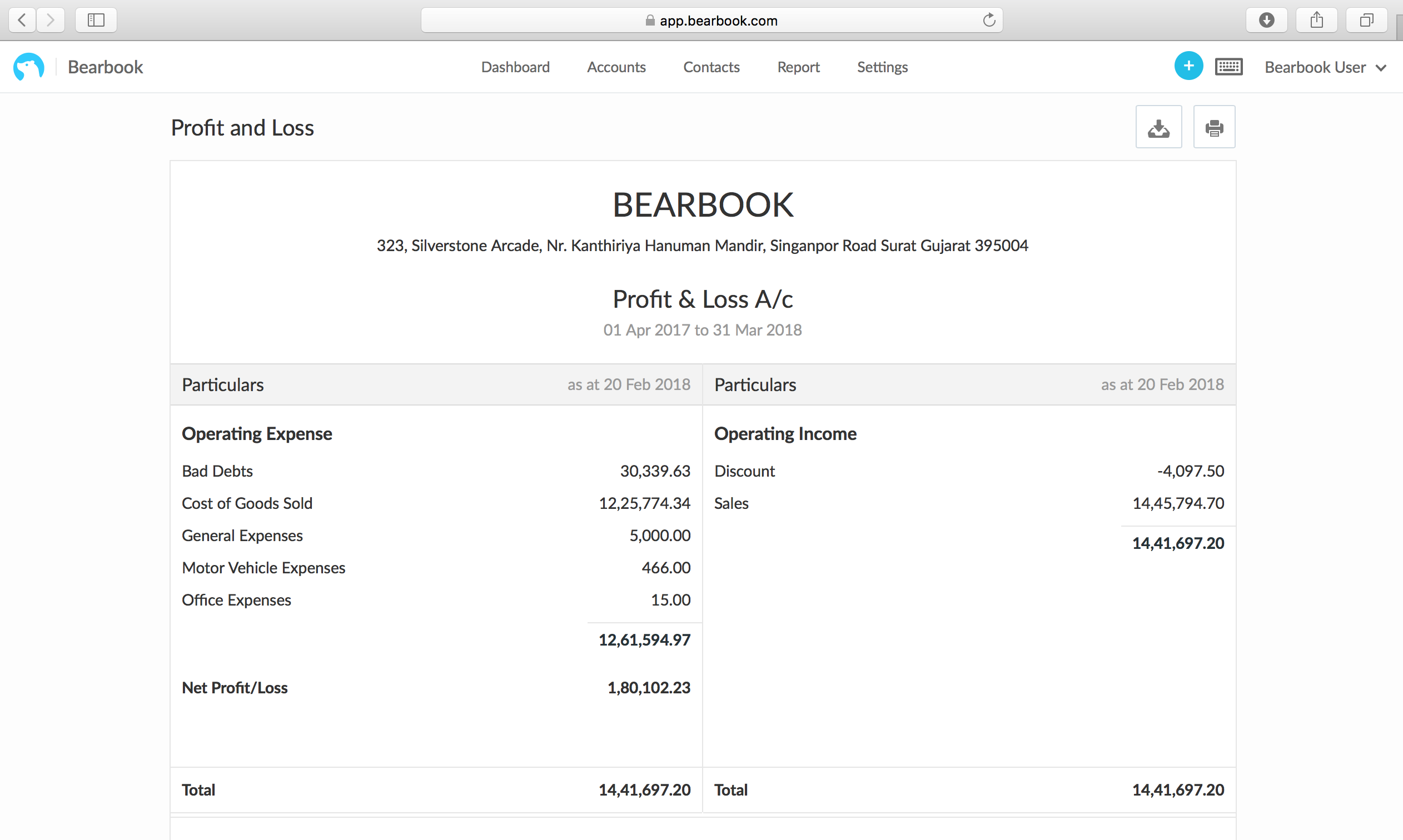1403x840 pixels.
Task: Open the Settings menu item
Action: [x=882, y=67]
